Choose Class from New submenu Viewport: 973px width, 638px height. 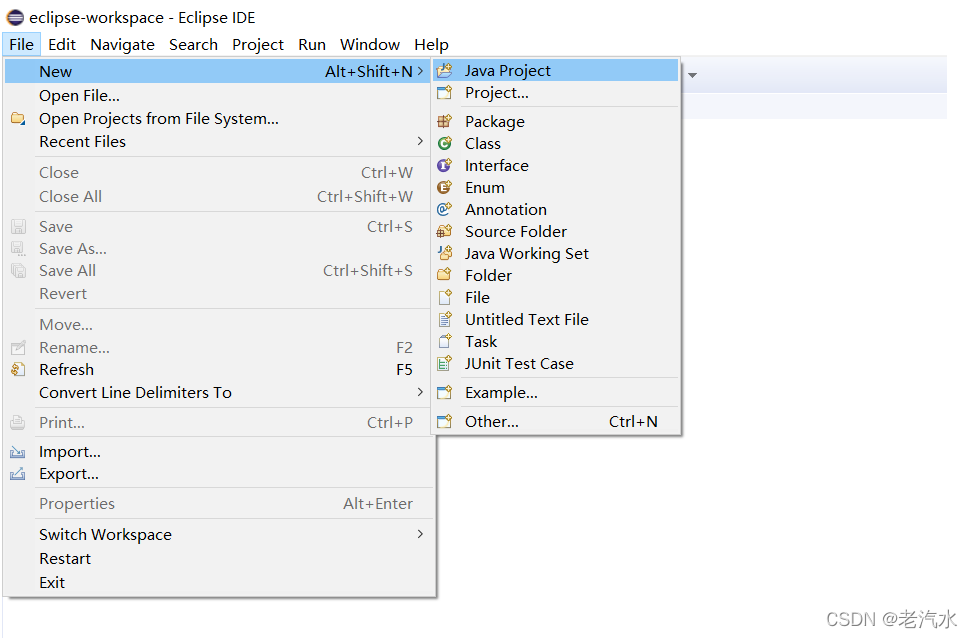[557, 143]
